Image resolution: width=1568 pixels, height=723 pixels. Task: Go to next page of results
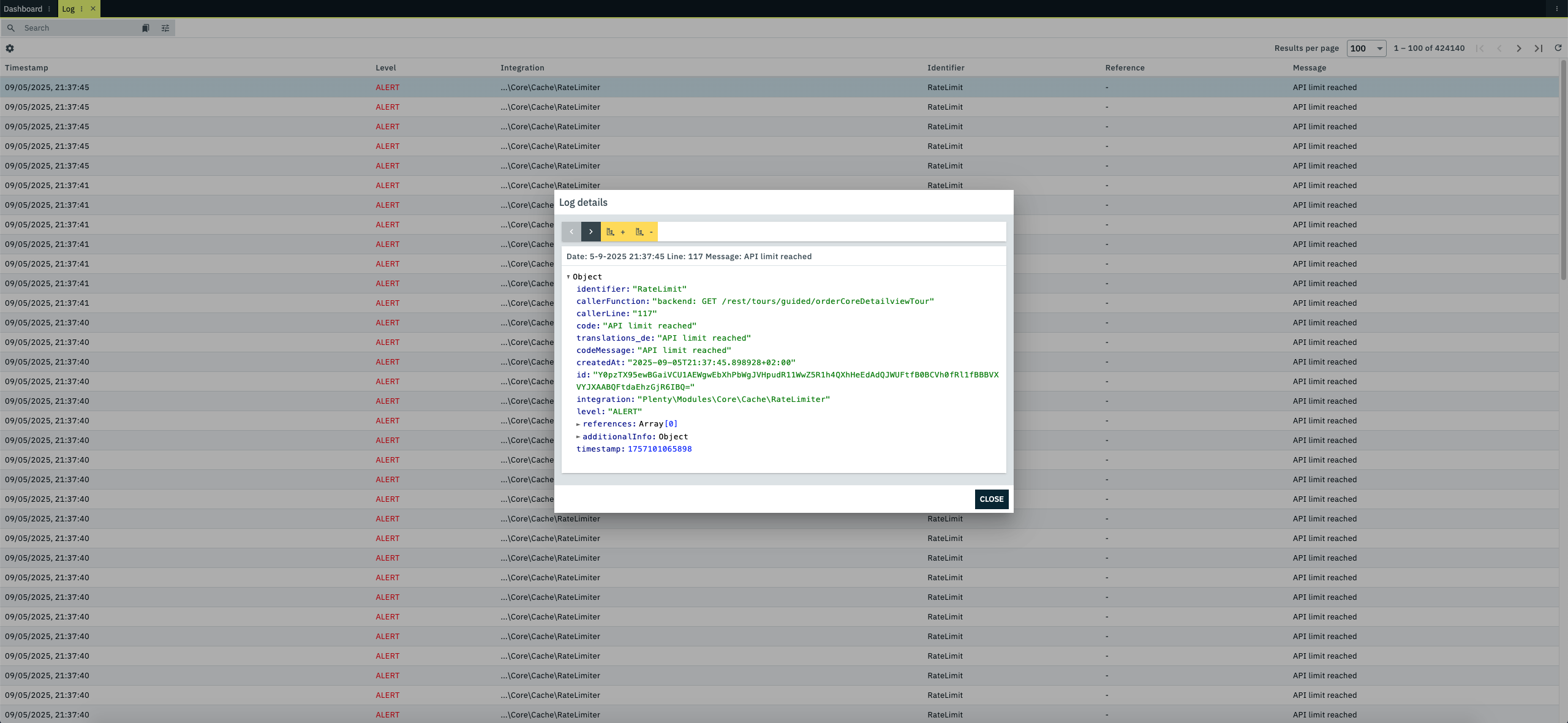[x=1518, y=48]
